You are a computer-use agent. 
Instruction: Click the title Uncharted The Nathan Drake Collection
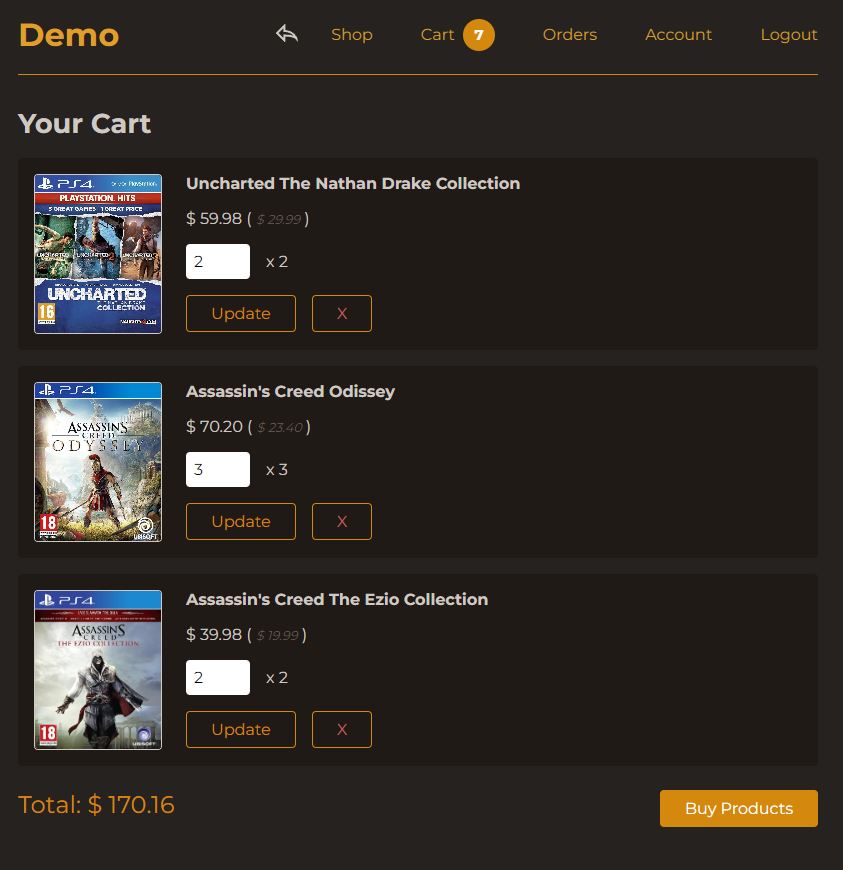point(353,184)
